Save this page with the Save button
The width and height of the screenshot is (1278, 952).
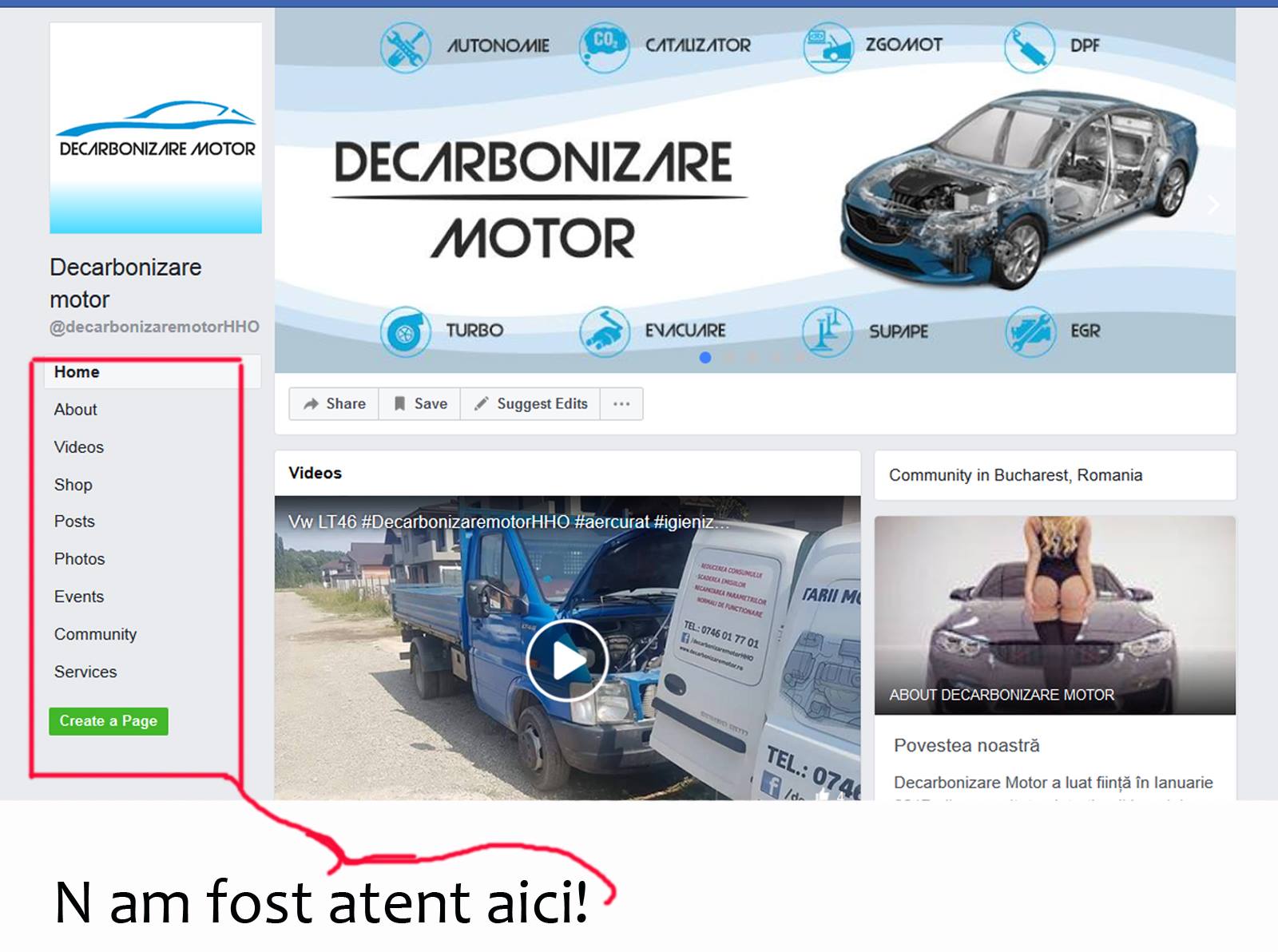click(420, 404)
